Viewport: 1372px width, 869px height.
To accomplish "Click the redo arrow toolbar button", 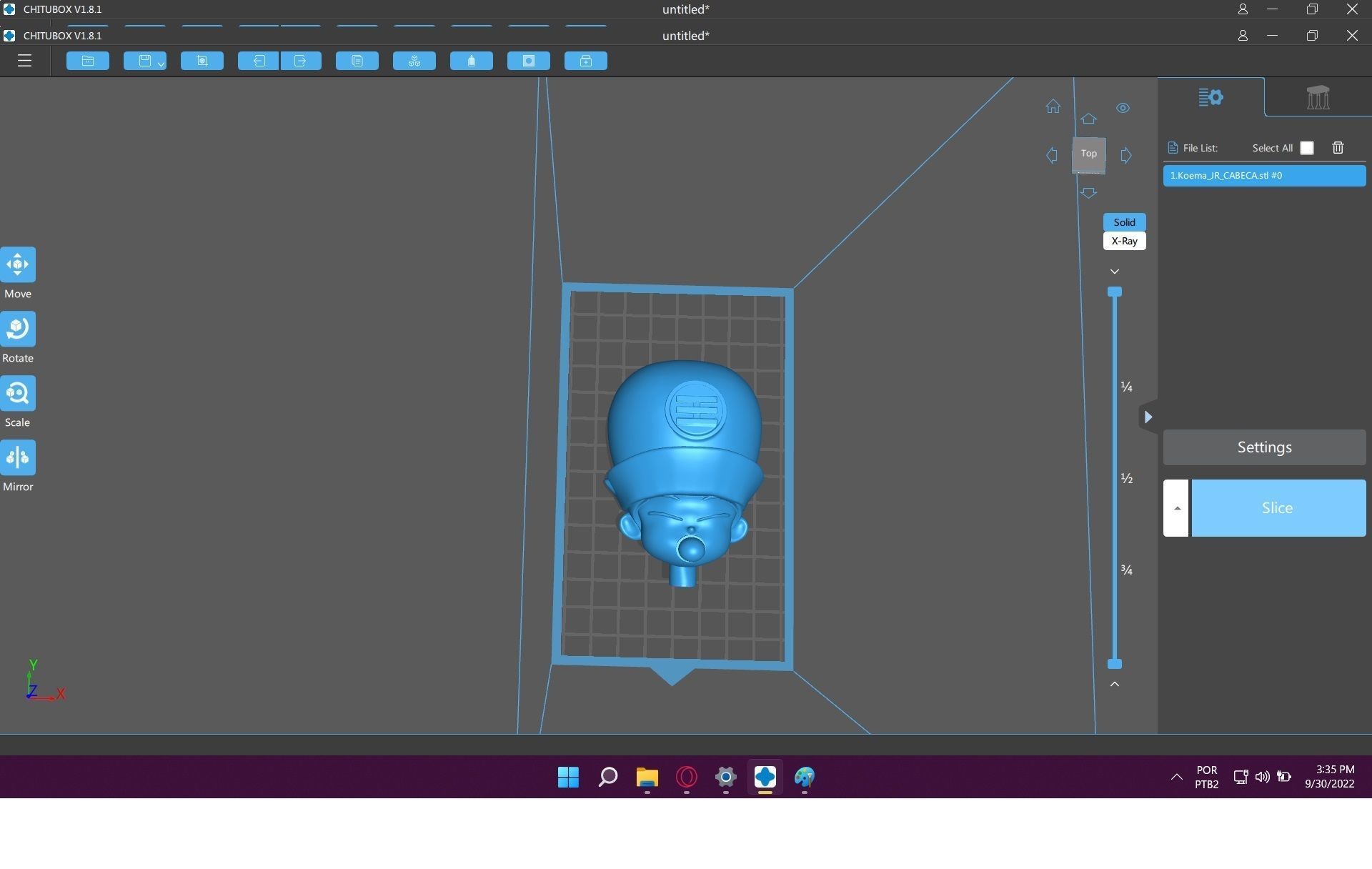I will click(x=301, y=61).
